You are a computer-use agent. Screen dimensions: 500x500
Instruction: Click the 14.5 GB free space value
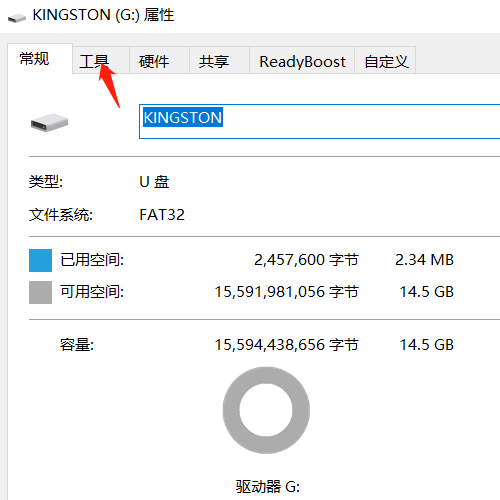pyautogui.click(x=427, y=292)
